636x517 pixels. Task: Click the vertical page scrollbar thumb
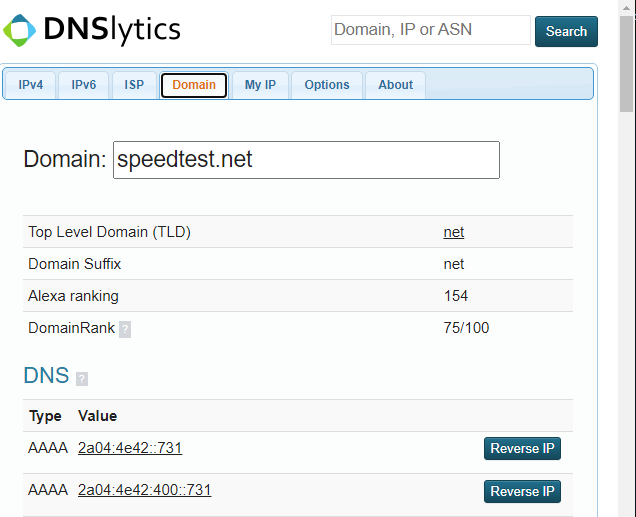pyautogui.click(x=627, y=60)
